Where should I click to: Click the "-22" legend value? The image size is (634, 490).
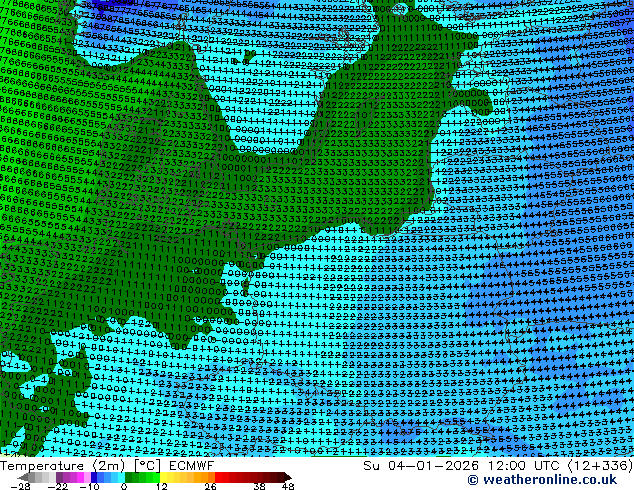pyautogui.click(x=58, y=486)
